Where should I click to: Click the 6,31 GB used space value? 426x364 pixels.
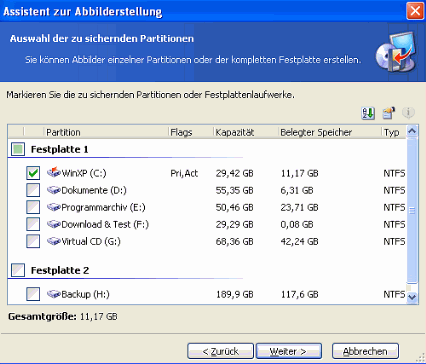pos(297,190)
